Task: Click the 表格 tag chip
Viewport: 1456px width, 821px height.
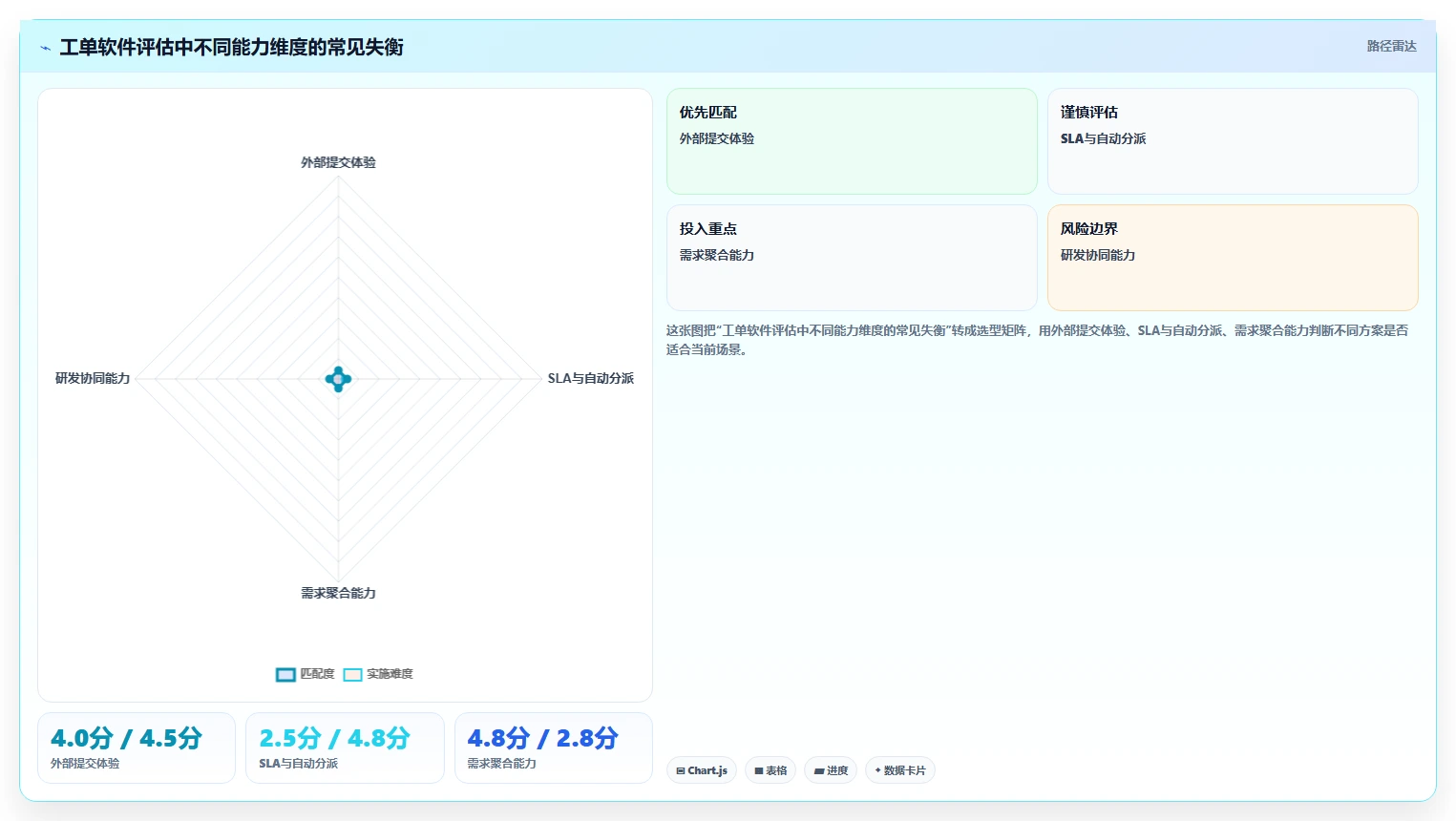Action: tap(770, 770)
